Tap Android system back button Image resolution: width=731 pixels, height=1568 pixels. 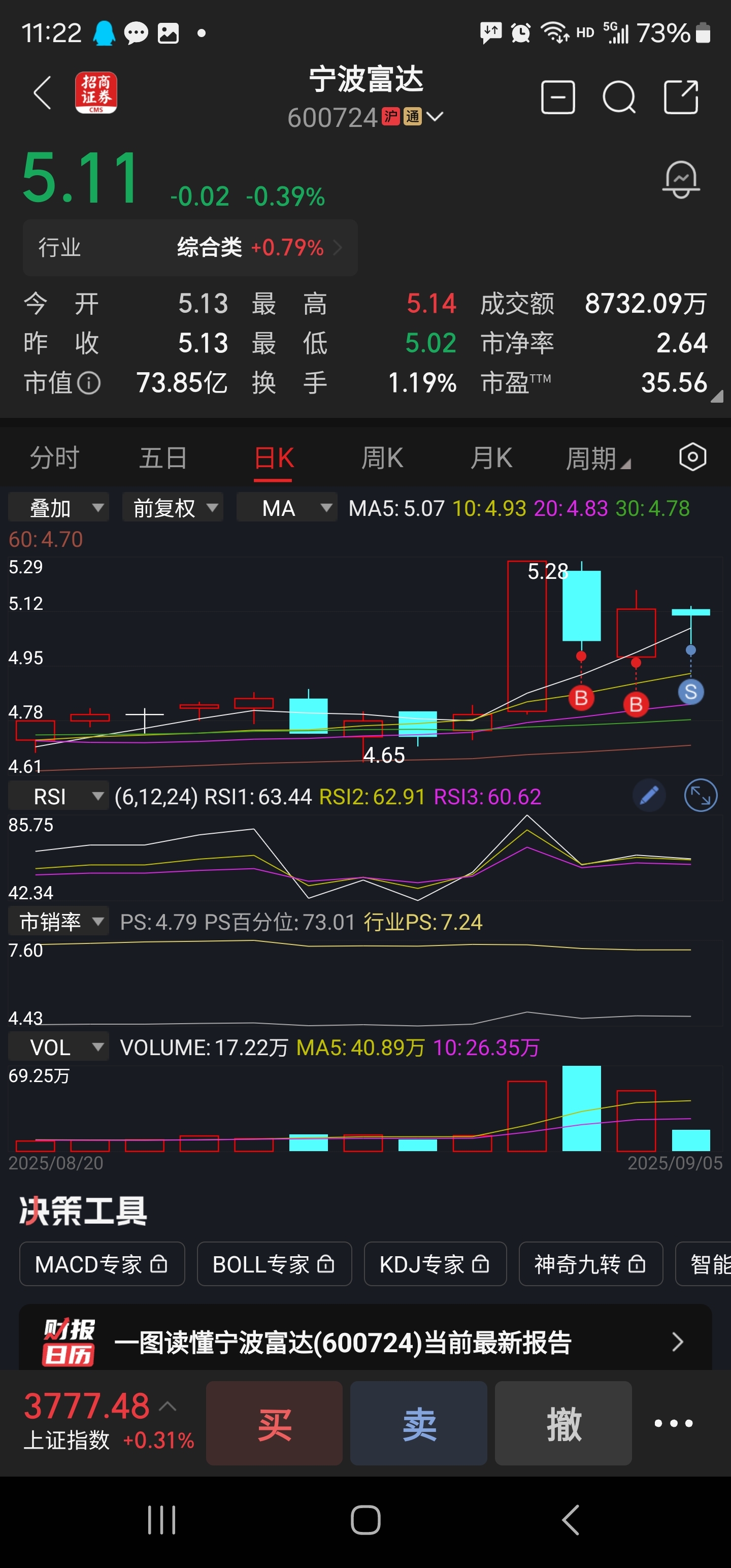[570, 1520]
